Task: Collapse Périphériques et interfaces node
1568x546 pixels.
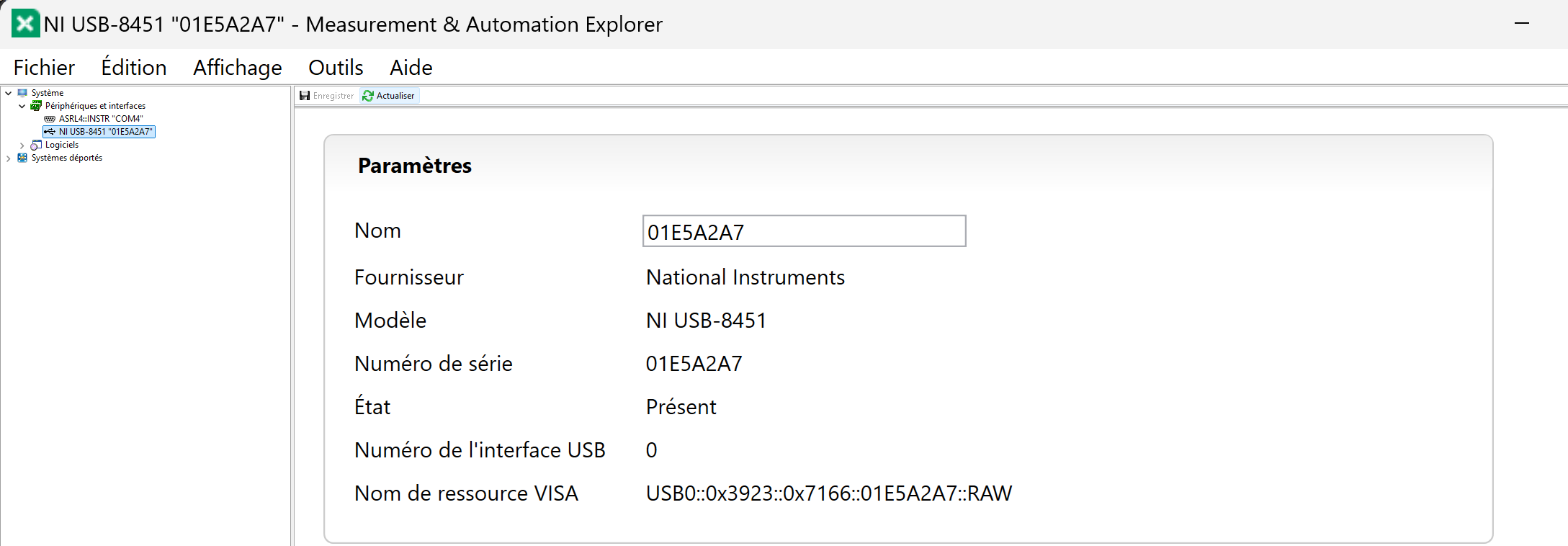Action: click(22, 106)
